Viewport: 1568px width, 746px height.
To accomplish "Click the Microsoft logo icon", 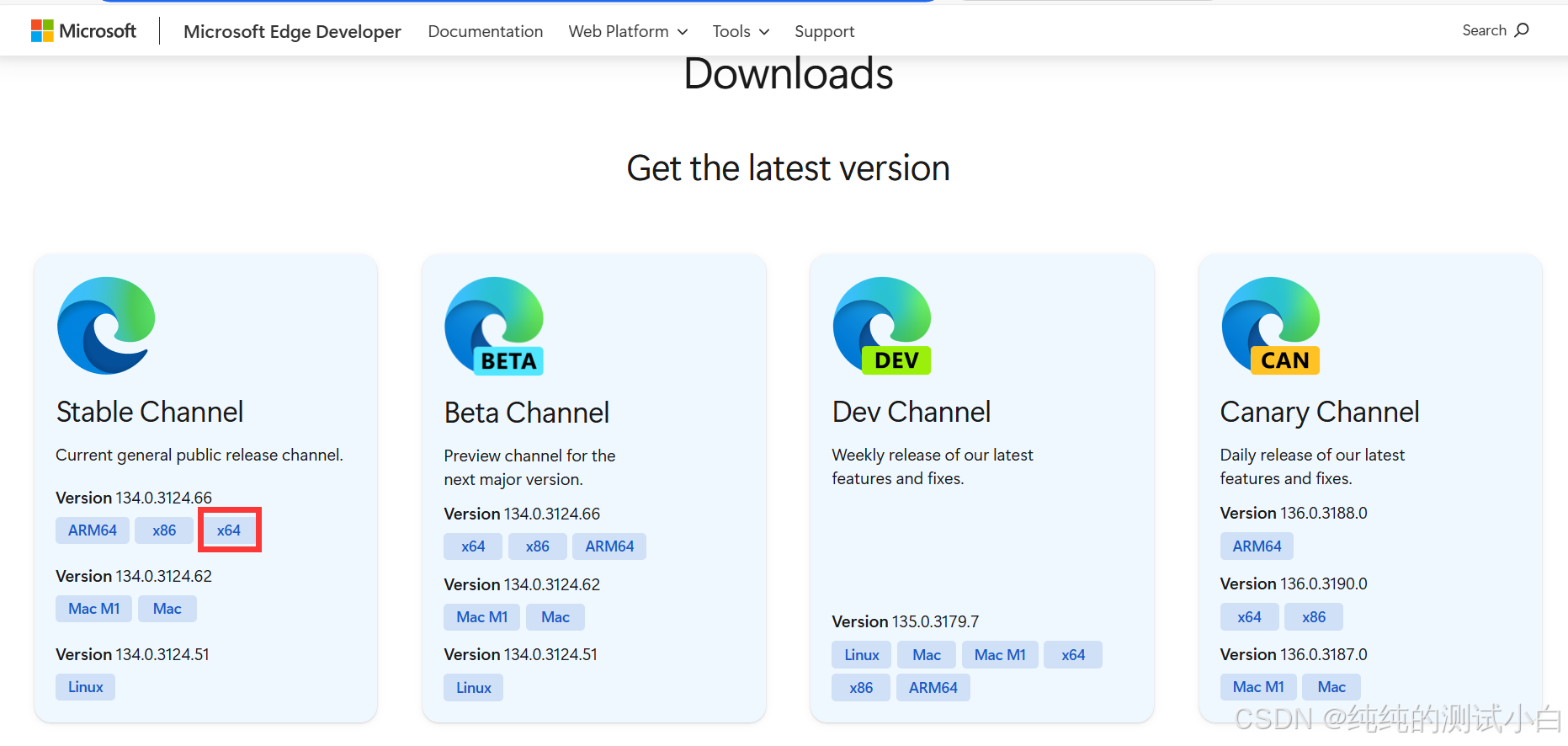I will pos(42,31).
